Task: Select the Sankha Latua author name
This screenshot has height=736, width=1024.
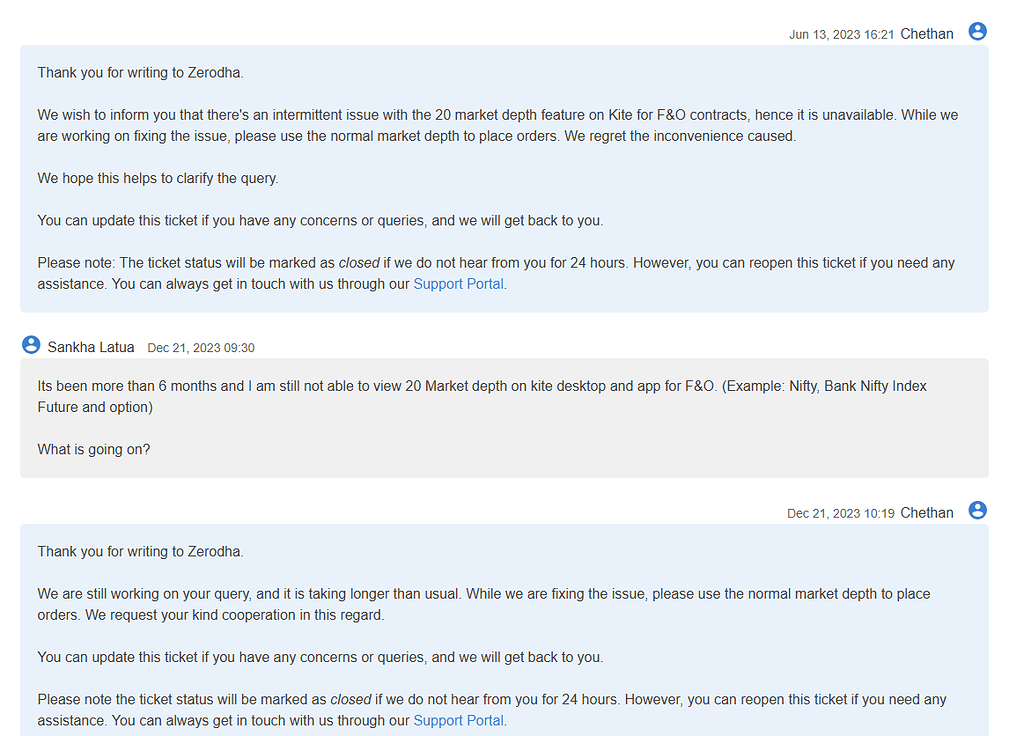Action: [91, 347]
